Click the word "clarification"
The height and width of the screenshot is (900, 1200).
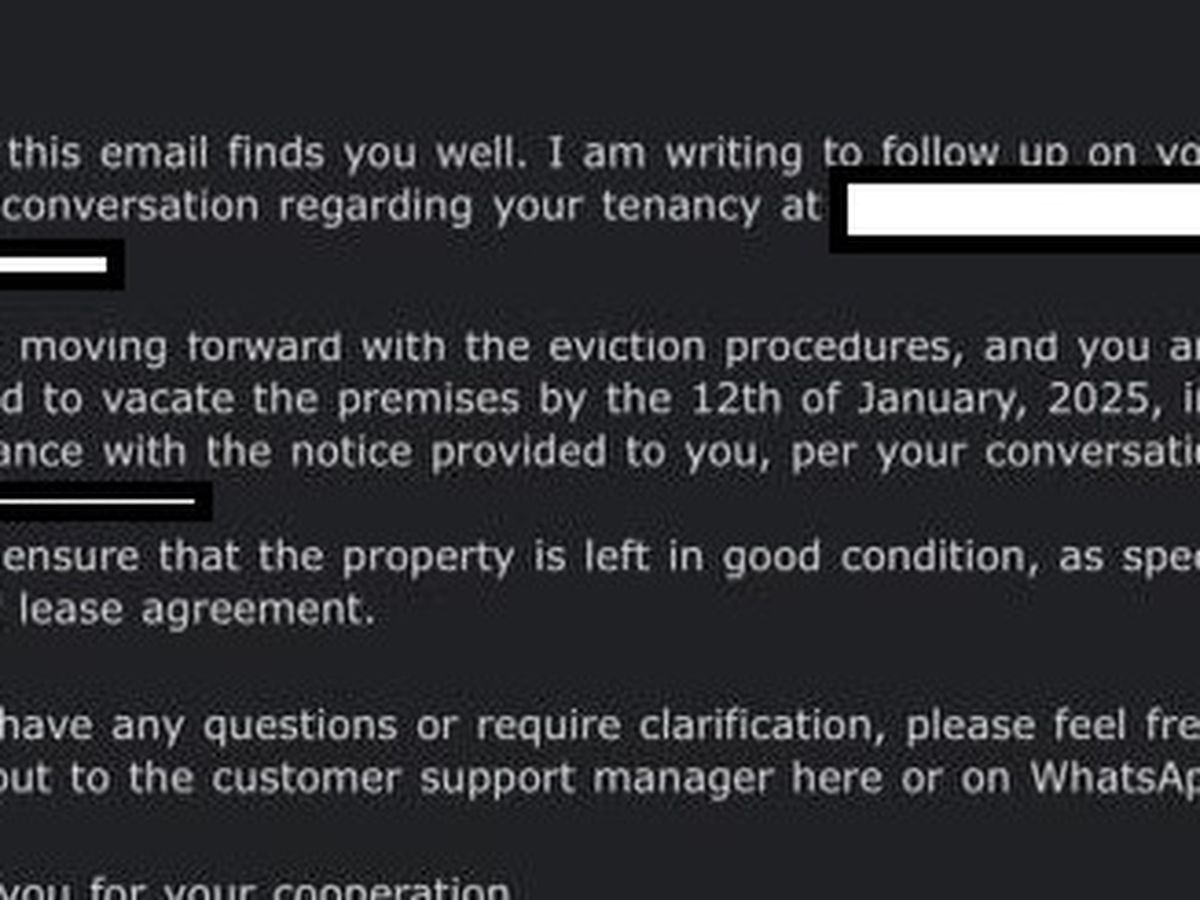pyautogui.click(x=761, y=724)
